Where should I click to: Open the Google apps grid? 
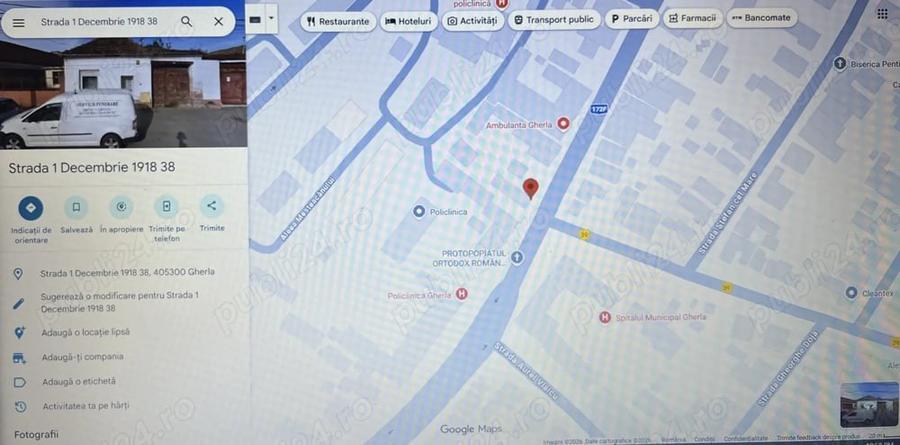(882, 14)
